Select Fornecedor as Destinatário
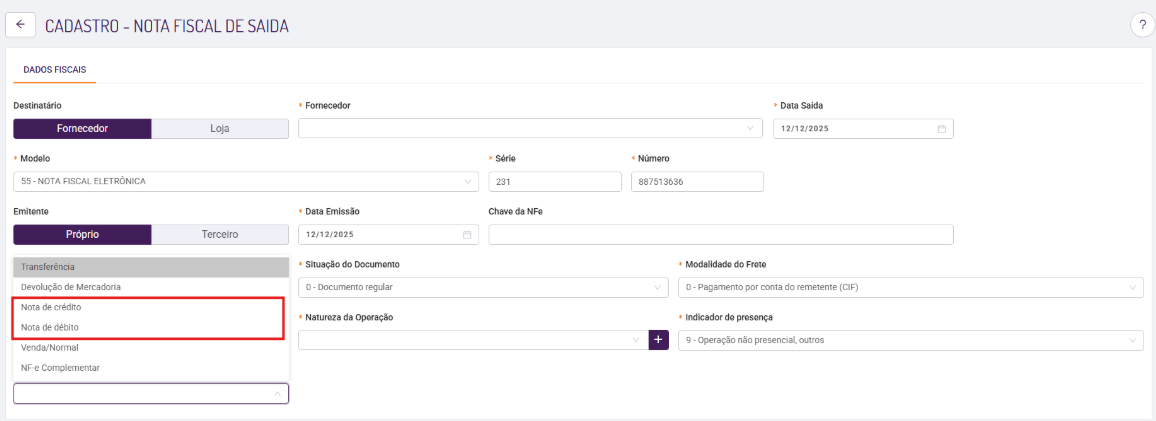 pyautogui.click(x=82, y=129)
